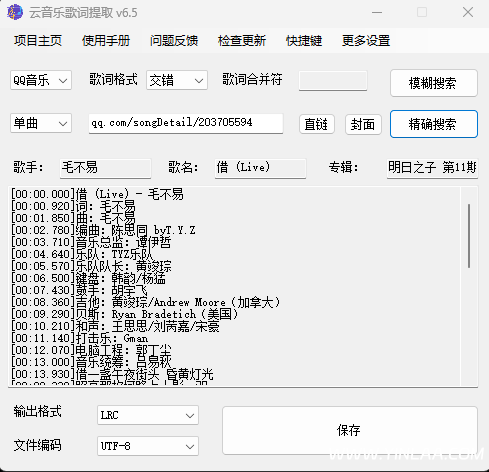Expand the QQ音乐 source dropdown

coord(41,80)
